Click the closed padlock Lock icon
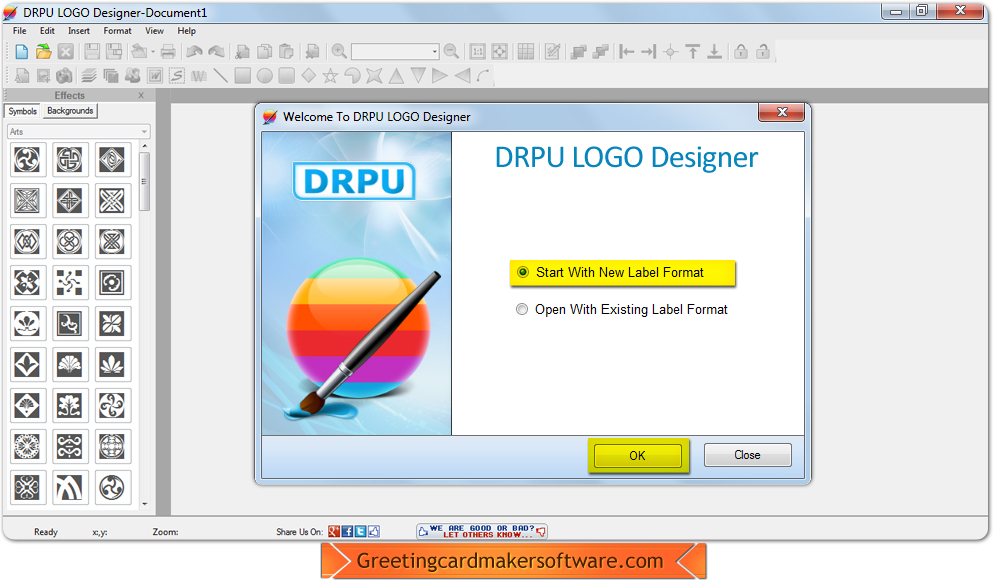Image resolution: width=993 pixels, height=580 pixels. click(741, 52)
